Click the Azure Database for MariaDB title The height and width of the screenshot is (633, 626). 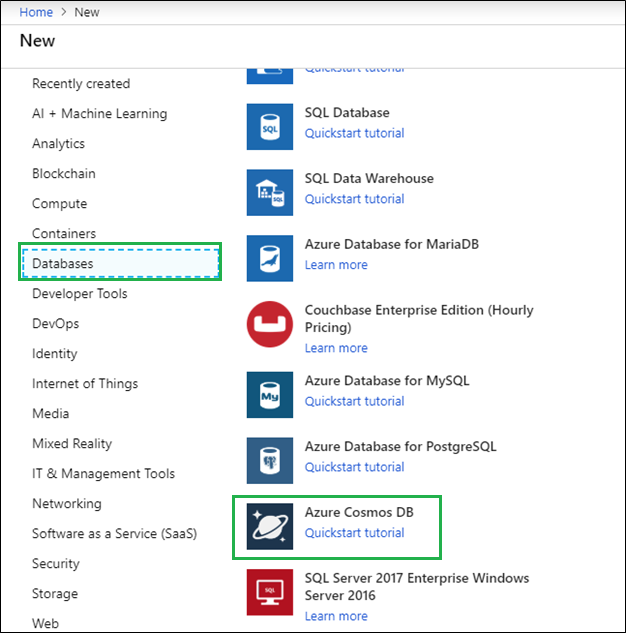click(x=392, y=244)
